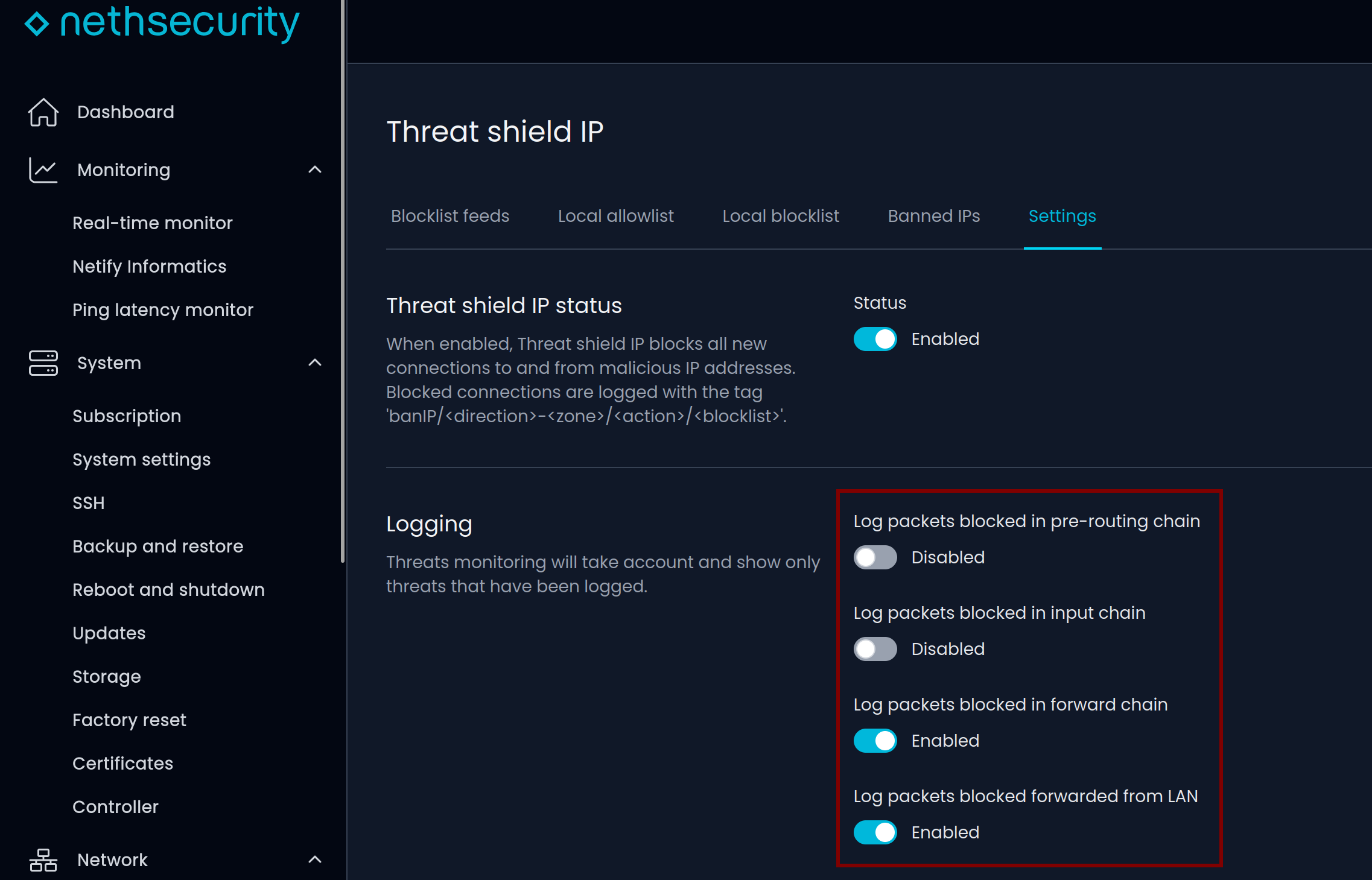Open the Banned IPs tab
The width and height of the screenshot is (1372, 880).
[933, 216]
